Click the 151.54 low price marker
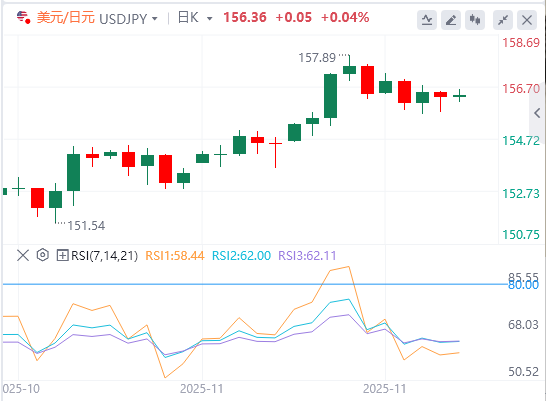The image size is (546, 401). 86,226
